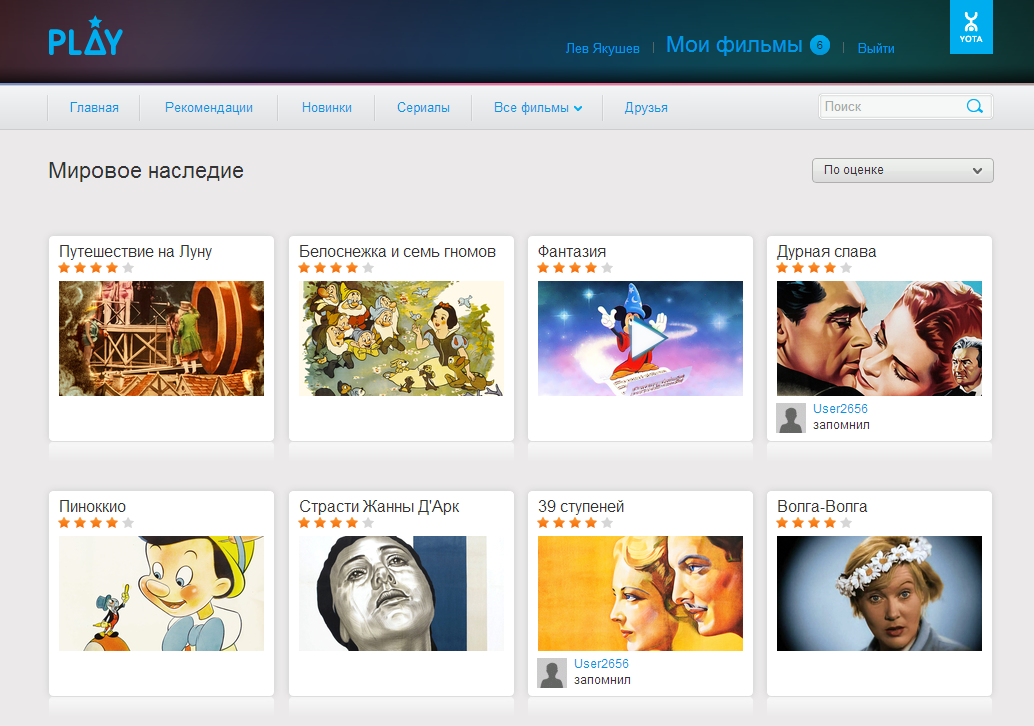1034x726 pixels.
Task: Click User2656 avatar under Дурная слава
Action: pyautogui.click(x=791, y=418)
